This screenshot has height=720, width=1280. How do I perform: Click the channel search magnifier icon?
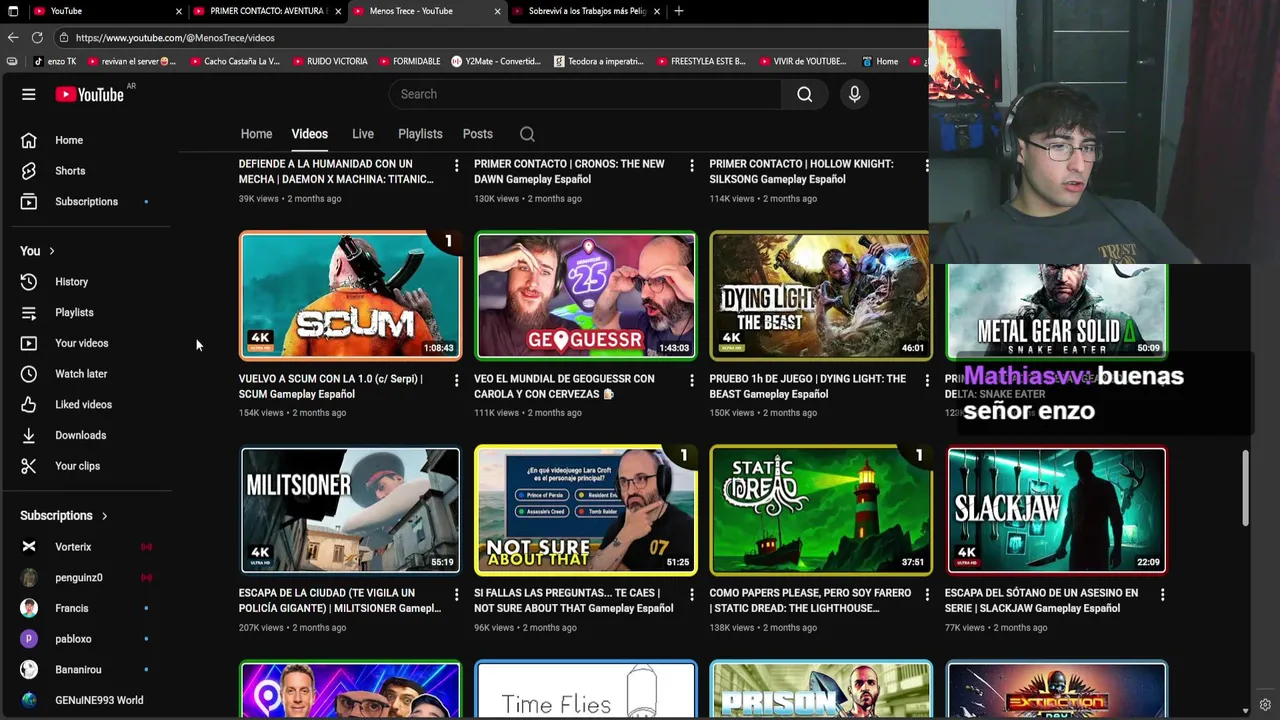tap(527, 134)
